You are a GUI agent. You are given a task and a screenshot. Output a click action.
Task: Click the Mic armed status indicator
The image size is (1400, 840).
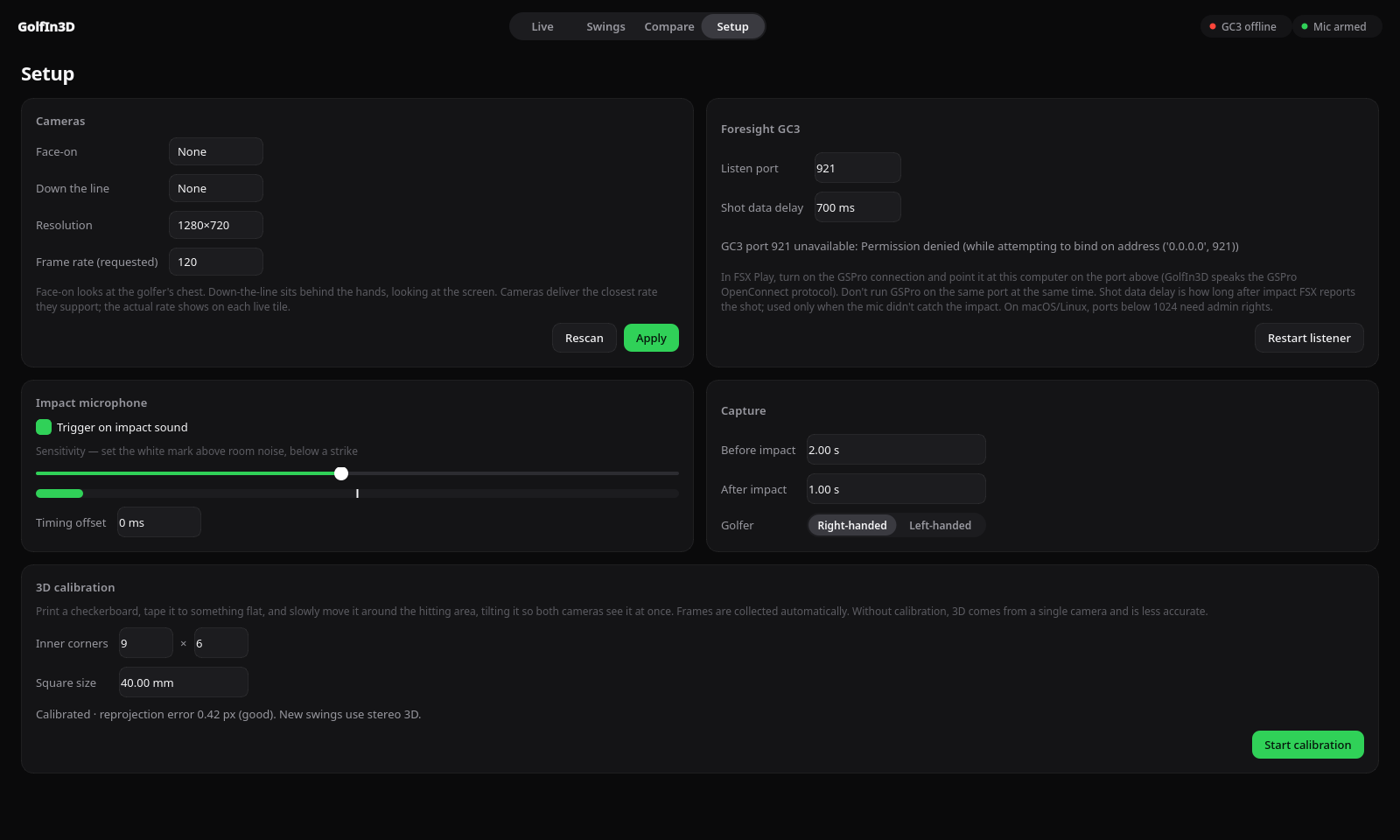tap(1335, 26)
